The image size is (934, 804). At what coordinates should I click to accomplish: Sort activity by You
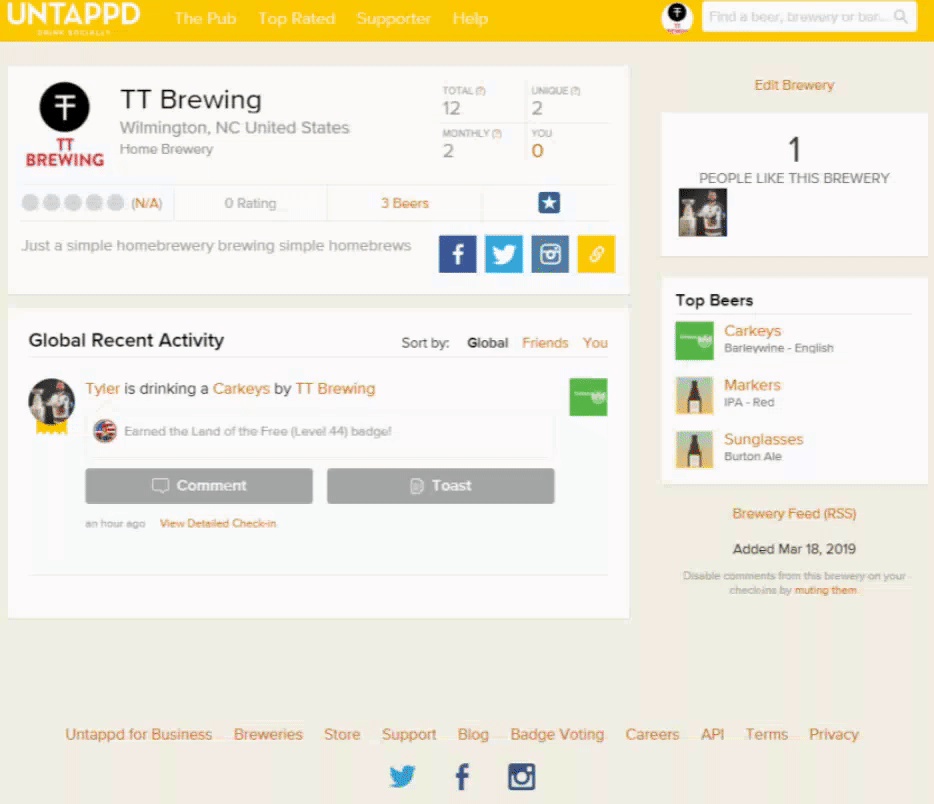595,343
